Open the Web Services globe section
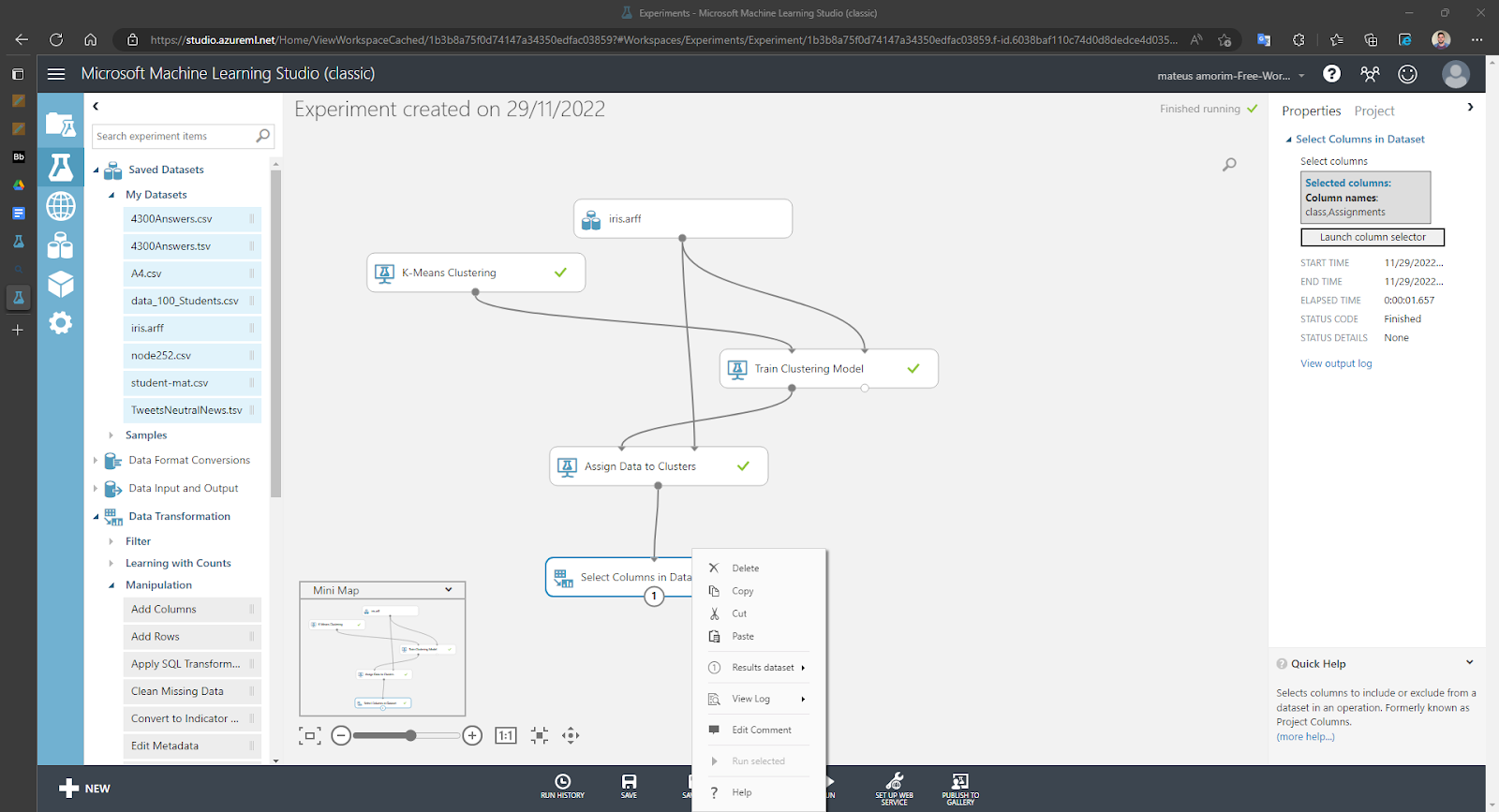1499x812 pixels. coord(61,205)
